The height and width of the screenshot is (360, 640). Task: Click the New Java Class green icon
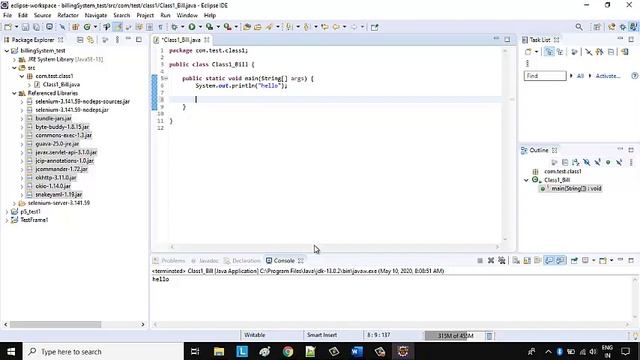pos(87,27)
